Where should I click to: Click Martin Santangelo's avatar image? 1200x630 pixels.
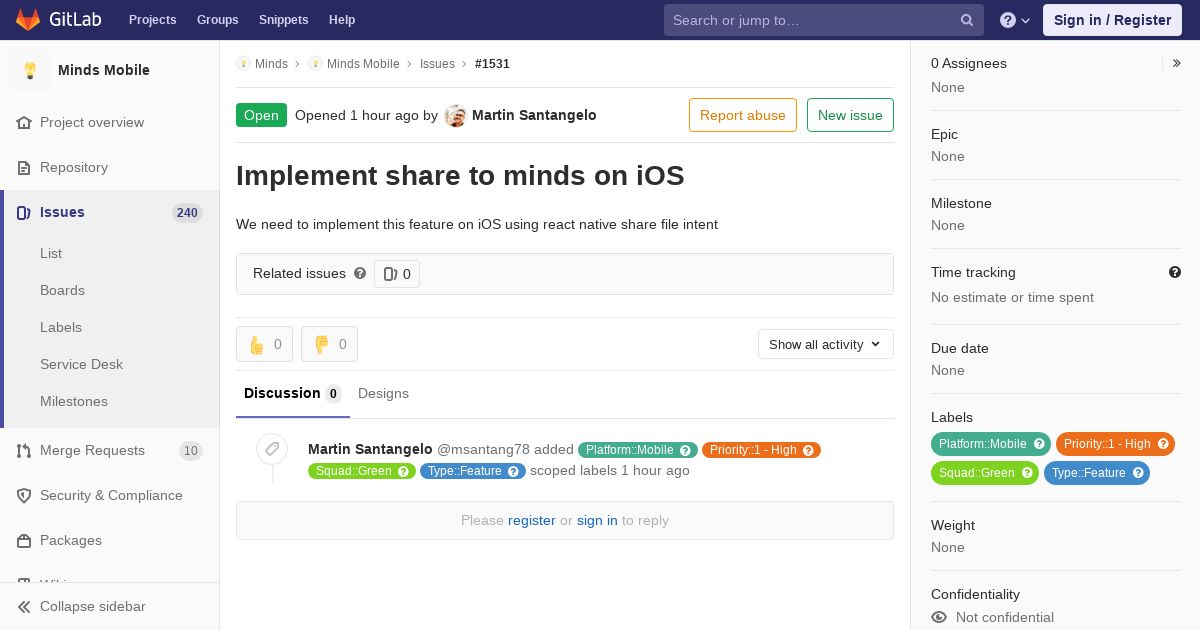click(x=456, y=116)
